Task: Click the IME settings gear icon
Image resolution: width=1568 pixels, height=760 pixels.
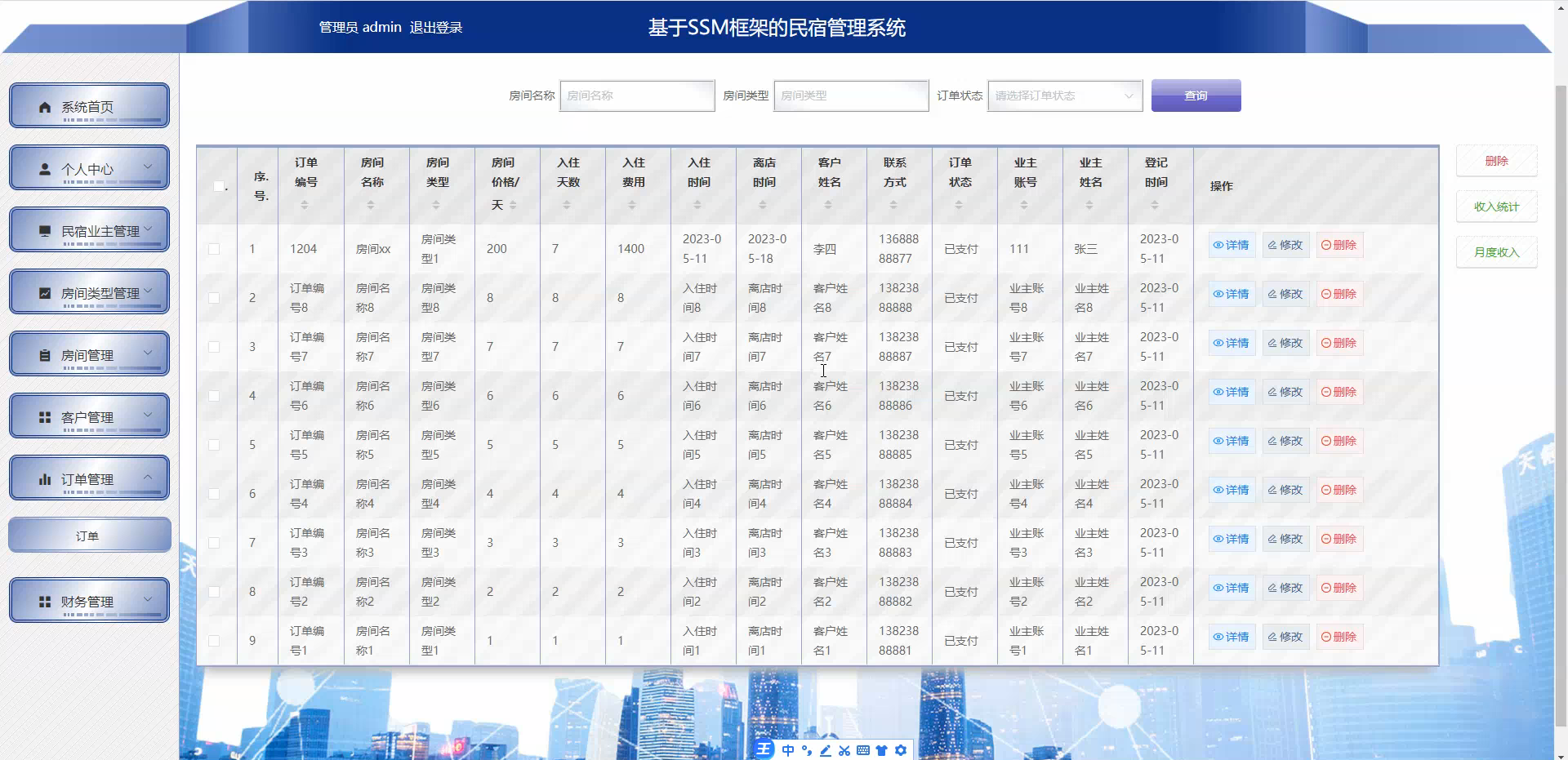Action: coord(901,750)
